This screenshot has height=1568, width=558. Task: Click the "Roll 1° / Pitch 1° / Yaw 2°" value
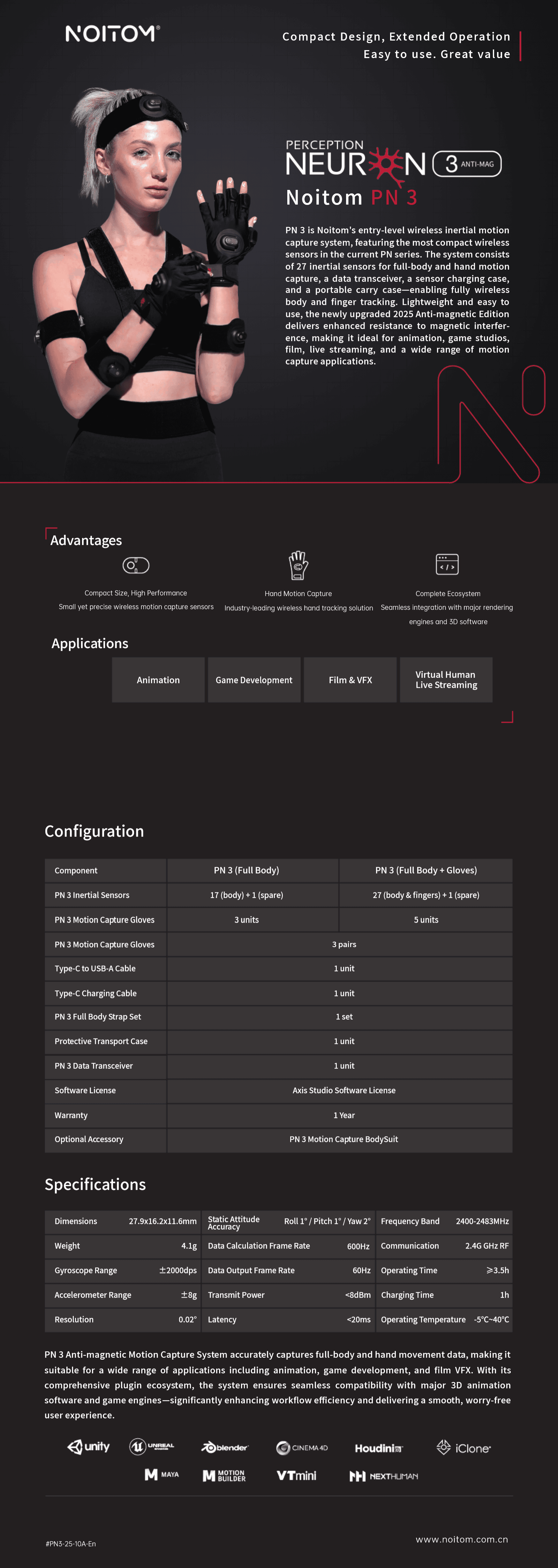(x=328, y=1221)
